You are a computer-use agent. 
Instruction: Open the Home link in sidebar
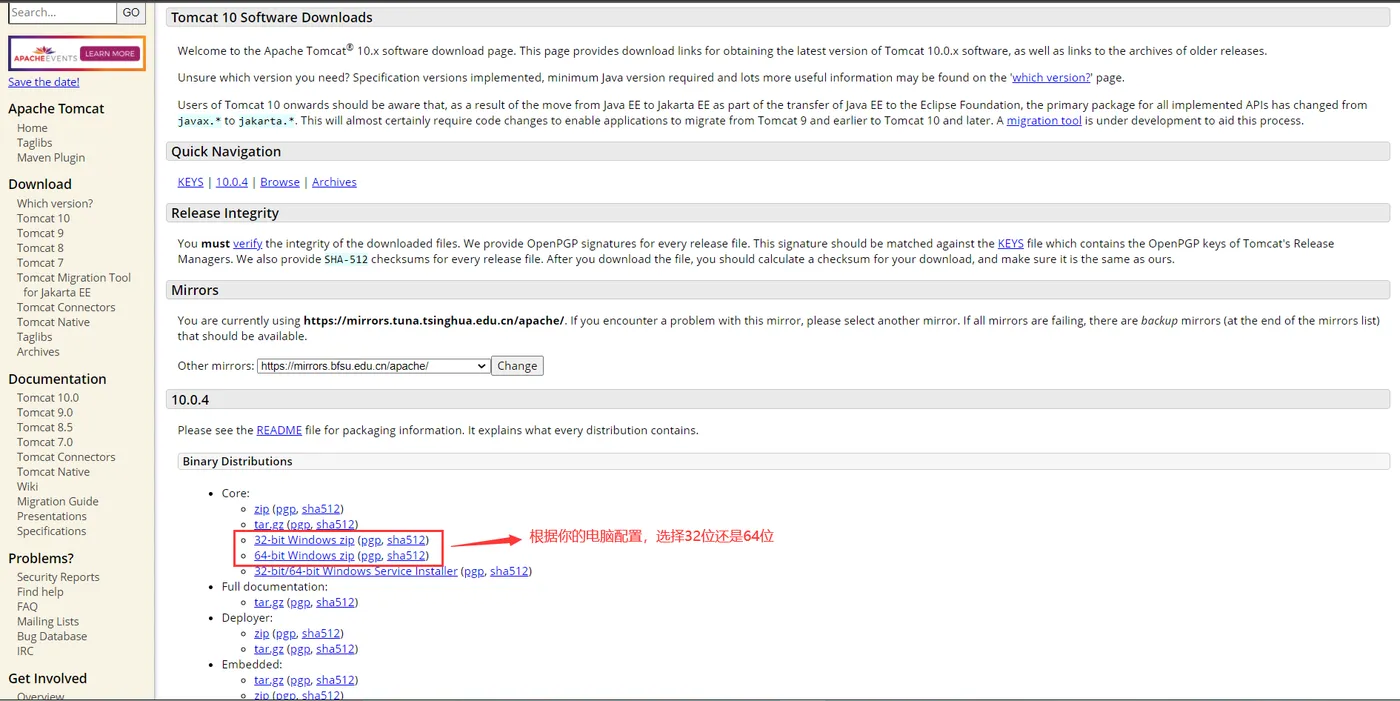pos(32,128)
